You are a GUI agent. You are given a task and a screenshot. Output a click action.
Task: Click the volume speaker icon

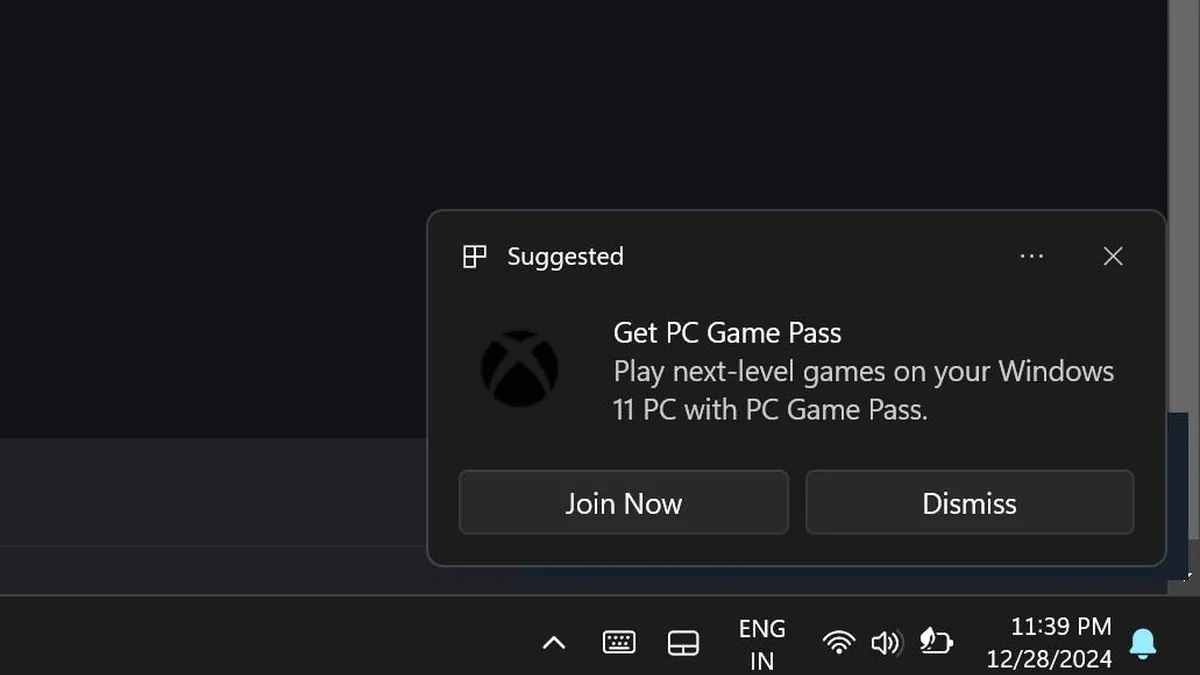pyautogui.click(x=885, y=642)
